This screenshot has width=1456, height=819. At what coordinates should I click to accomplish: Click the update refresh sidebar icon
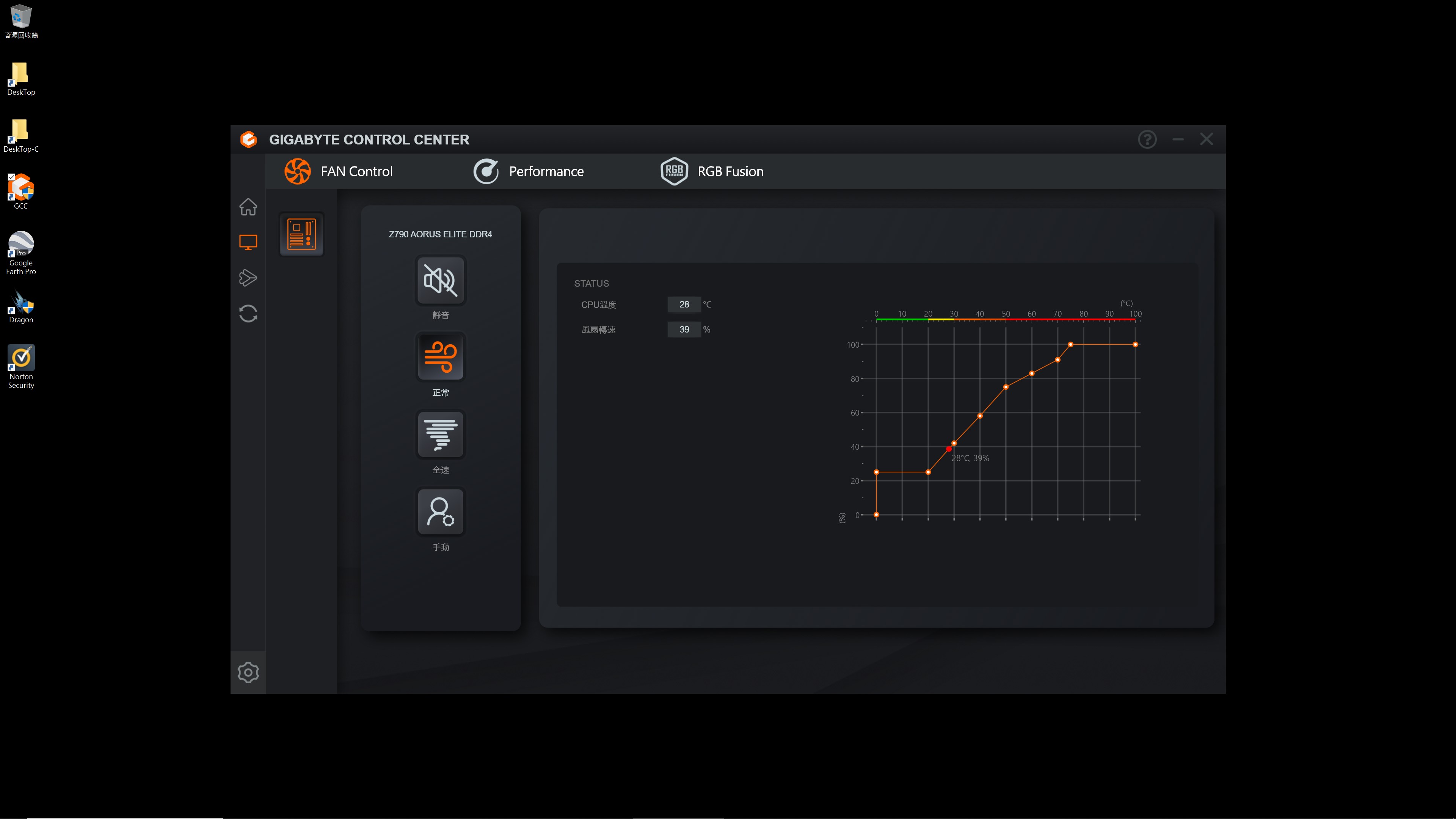coord(248,313)
